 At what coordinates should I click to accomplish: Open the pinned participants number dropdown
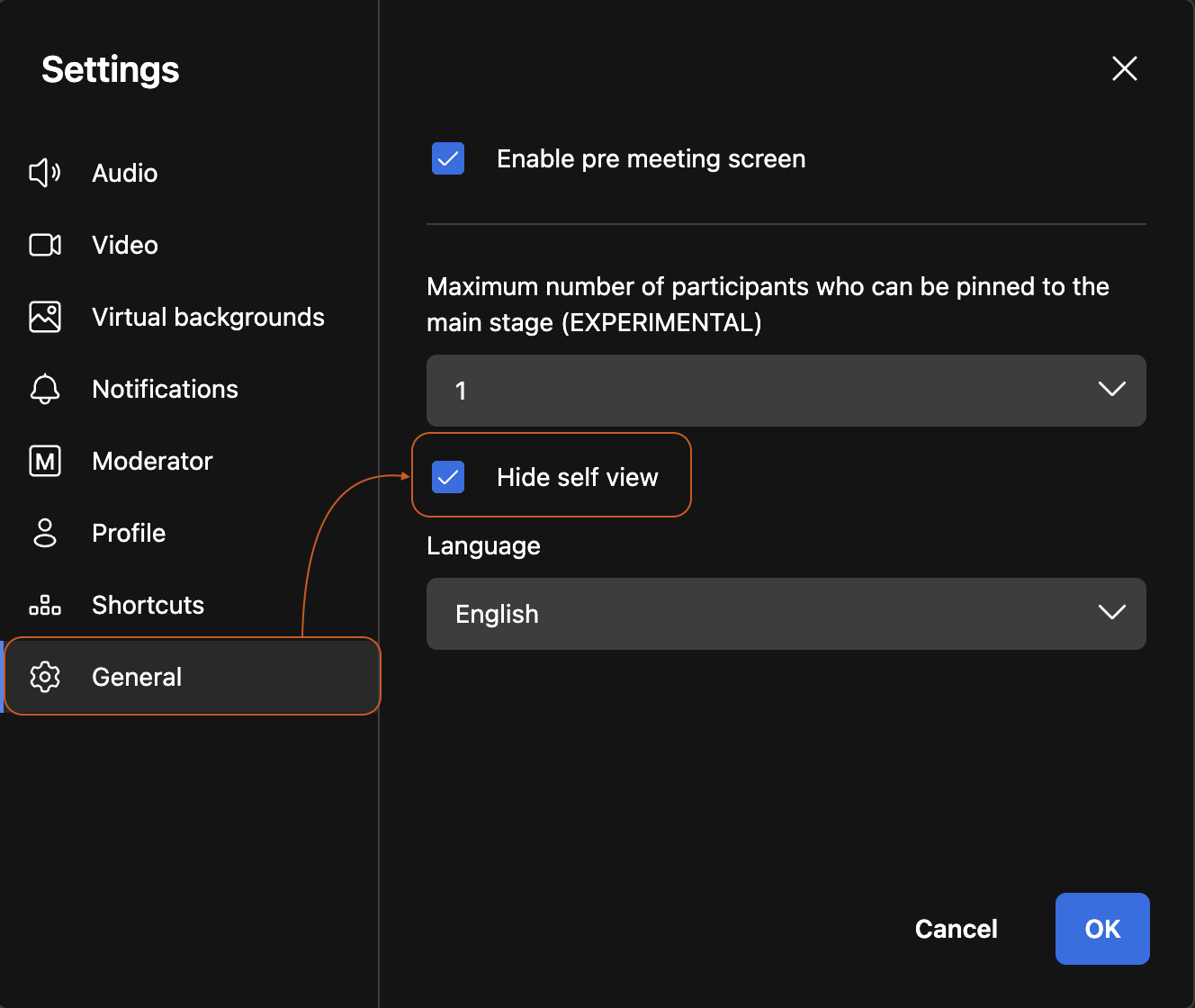(786, 391)
